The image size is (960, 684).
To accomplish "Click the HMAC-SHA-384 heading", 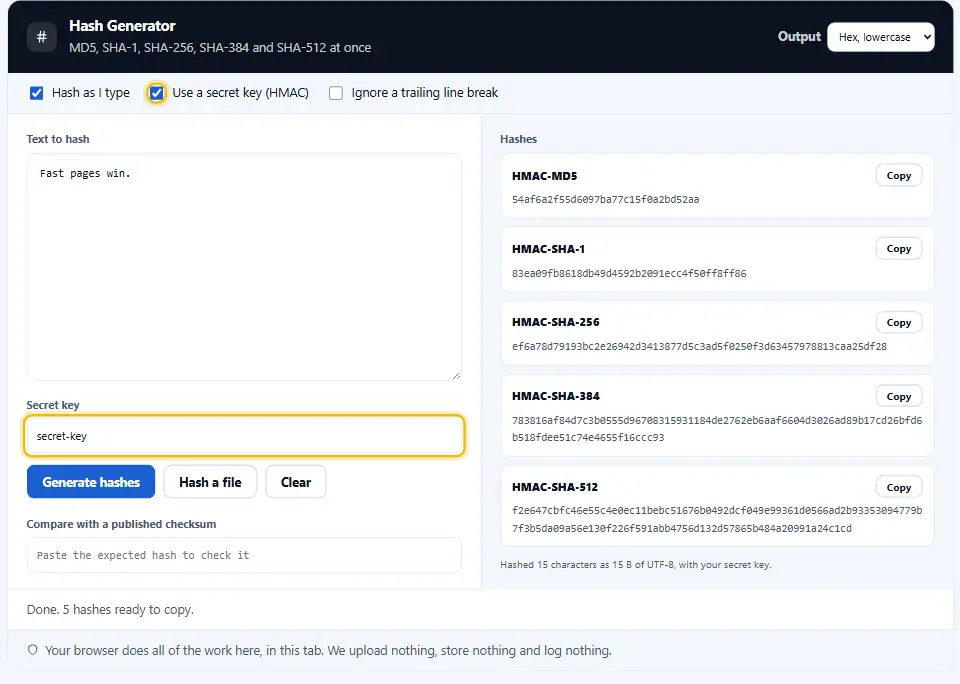I will 555,396.
